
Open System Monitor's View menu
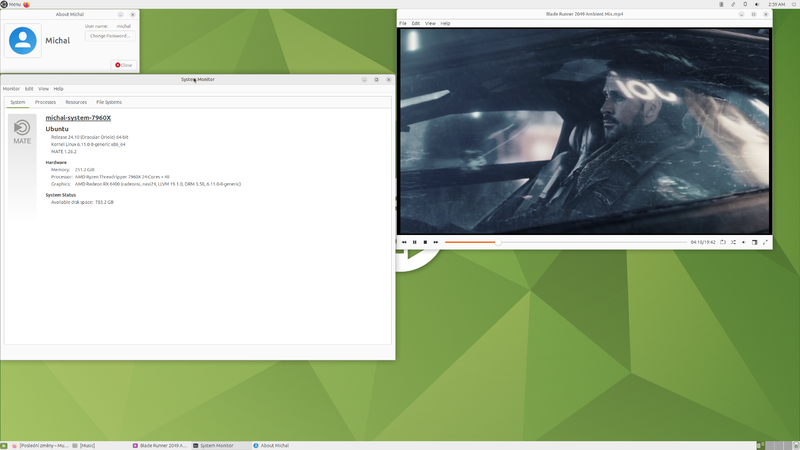click(x=43, y=89)
